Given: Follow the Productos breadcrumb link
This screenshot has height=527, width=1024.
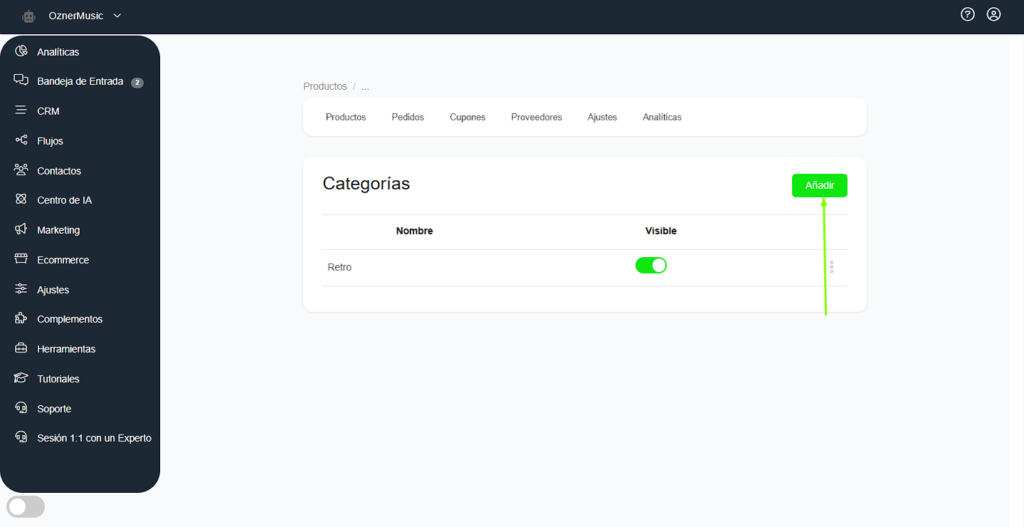Looking at the screenshot, I should point(325,87).
